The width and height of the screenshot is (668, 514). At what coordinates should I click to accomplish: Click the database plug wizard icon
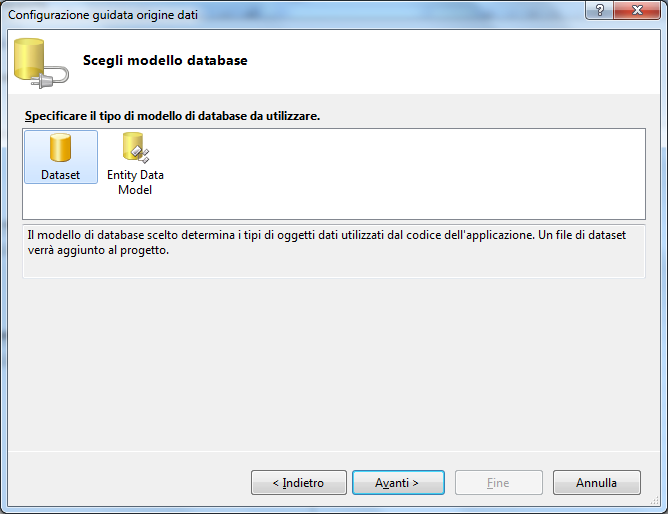(41, 63)
